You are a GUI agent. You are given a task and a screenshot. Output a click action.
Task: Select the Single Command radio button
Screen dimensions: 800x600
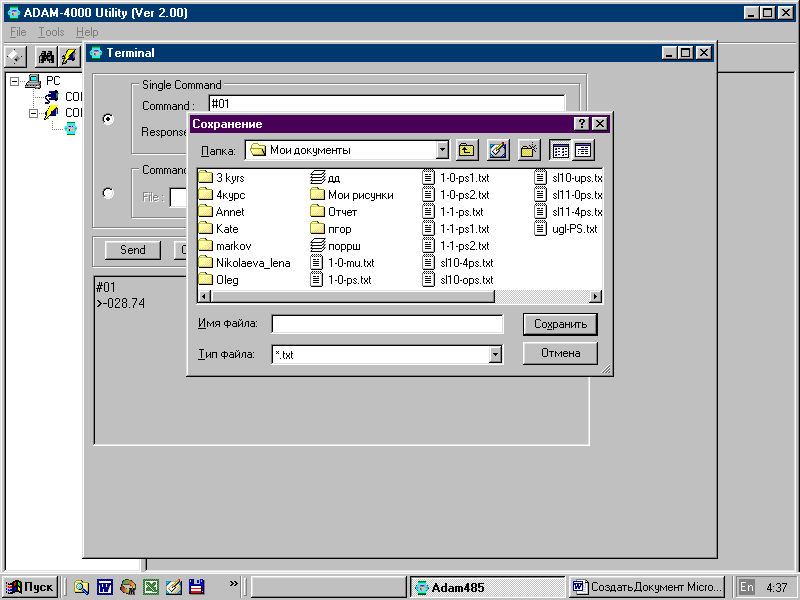click(x=108, y=119)
